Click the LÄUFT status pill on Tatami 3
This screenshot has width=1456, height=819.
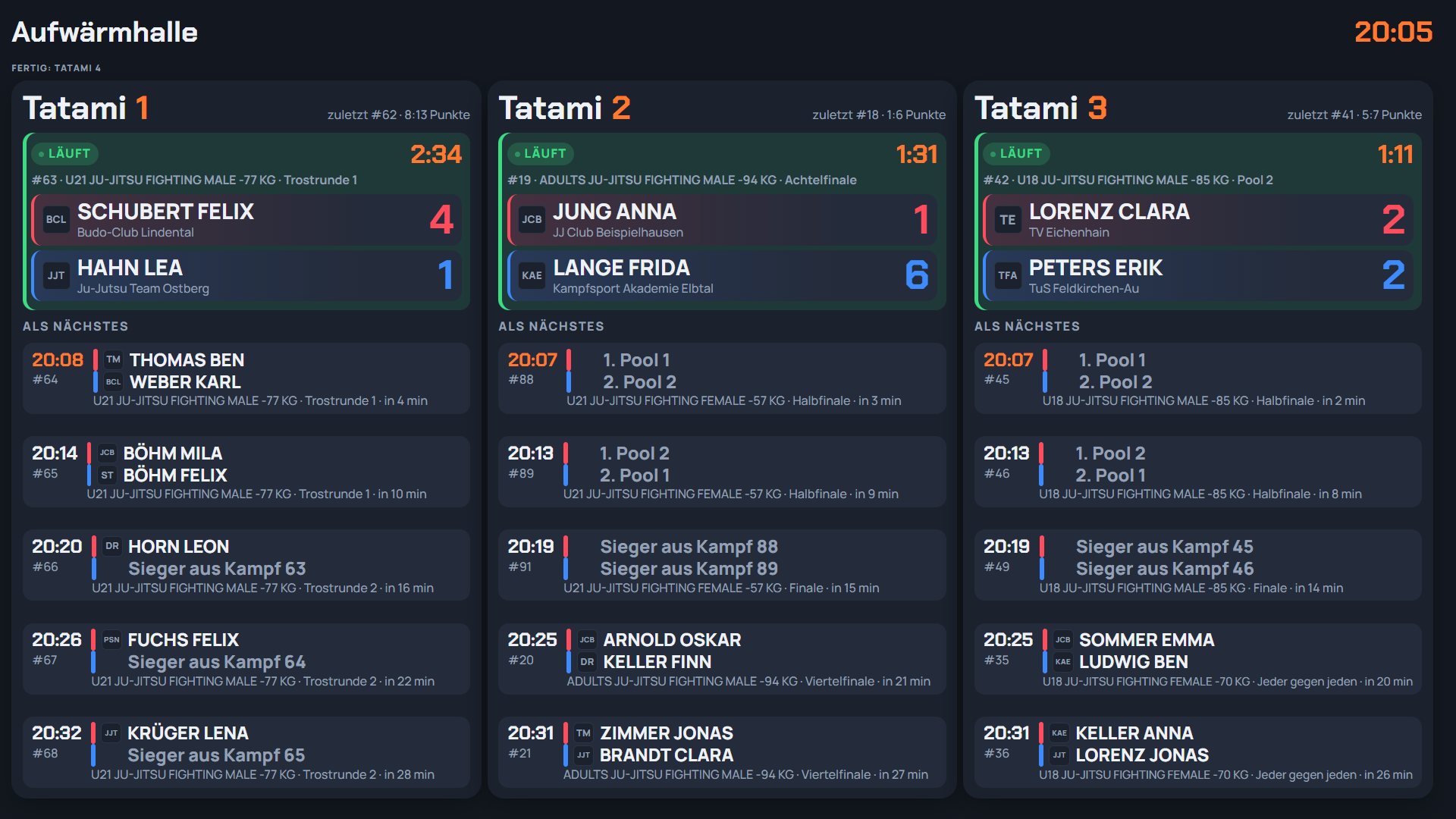pyautogui.click(x=1016, y=154)
